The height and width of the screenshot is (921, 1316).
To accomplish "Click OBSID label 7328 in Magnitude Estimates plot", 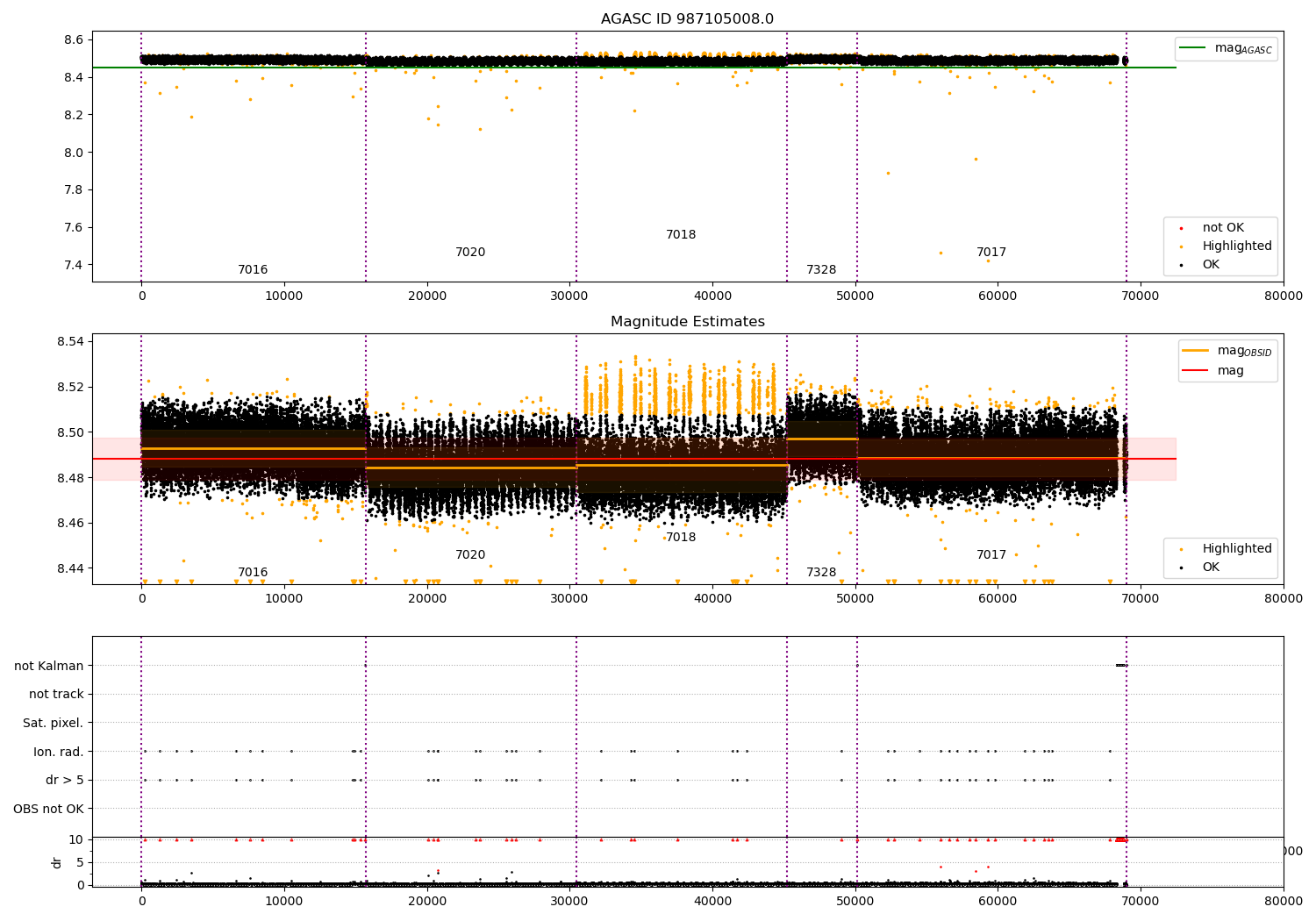I will pyautogui.click(x=821, y=573).
